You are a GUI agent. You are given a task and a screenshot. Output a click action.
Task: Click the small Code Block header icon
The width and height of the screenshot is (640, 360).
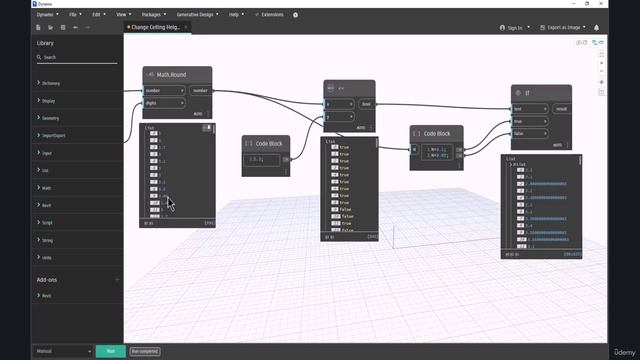[x=249, y=144]
